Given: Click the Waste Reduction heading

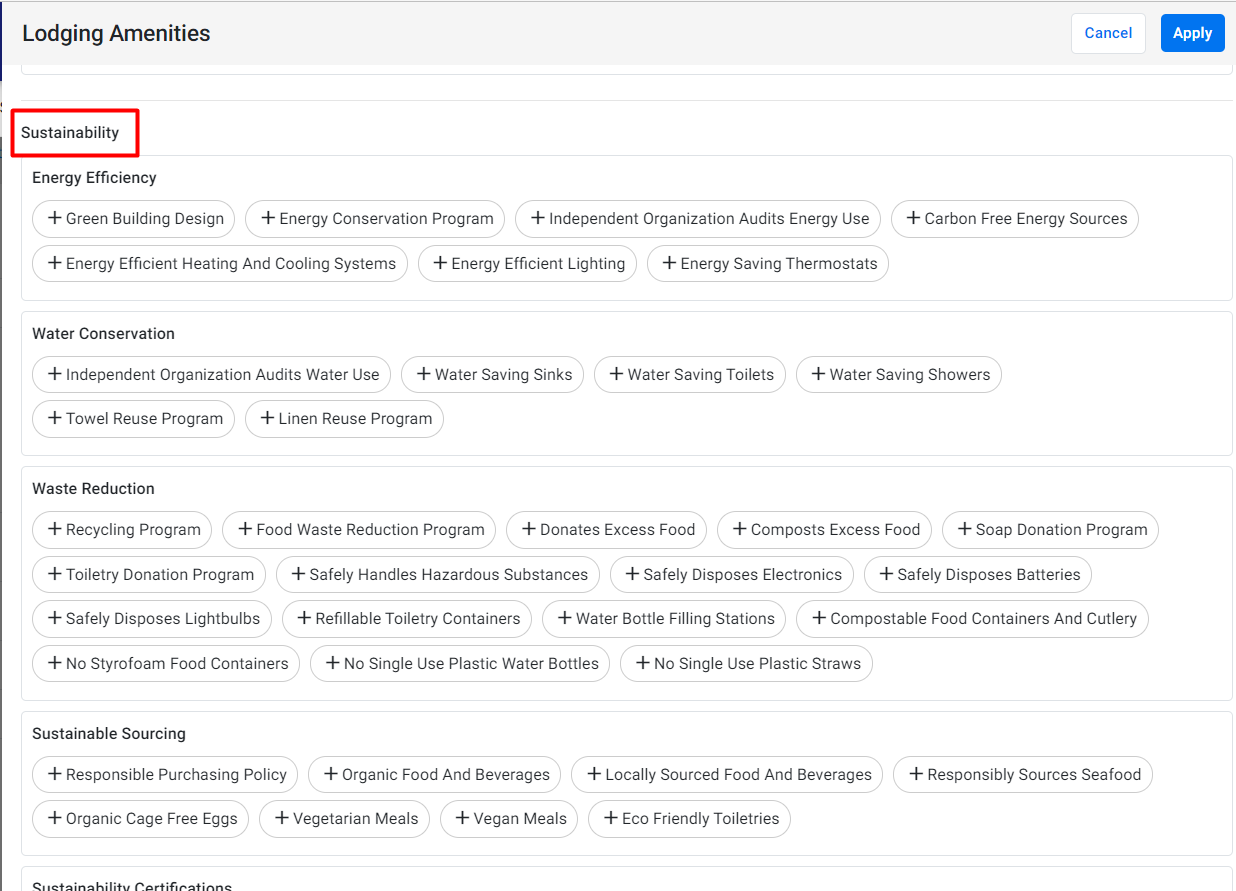Looking at the screenshot, I should click(x=93, y=489).
